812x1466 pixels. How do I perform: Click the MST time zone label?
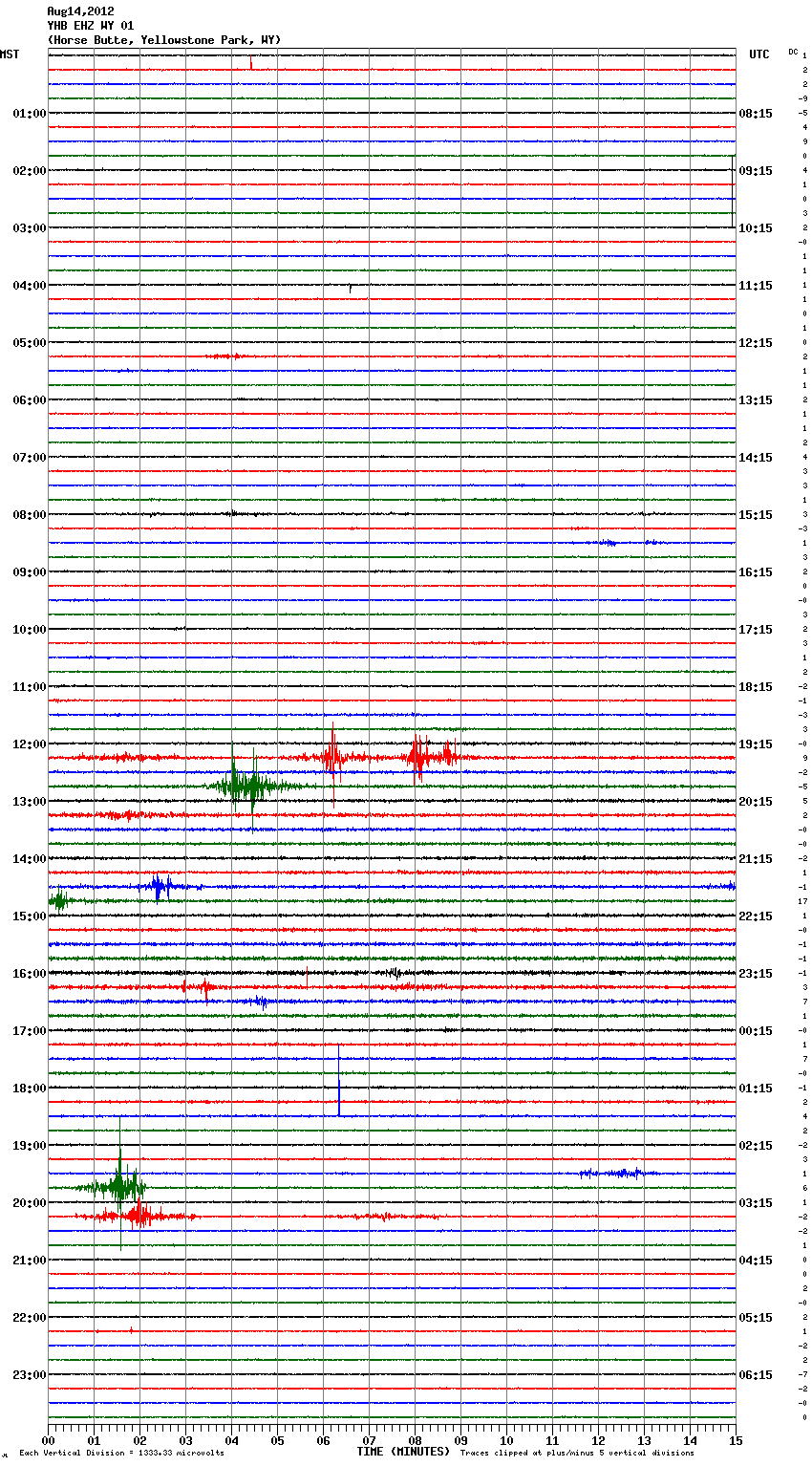click(10, 54)
